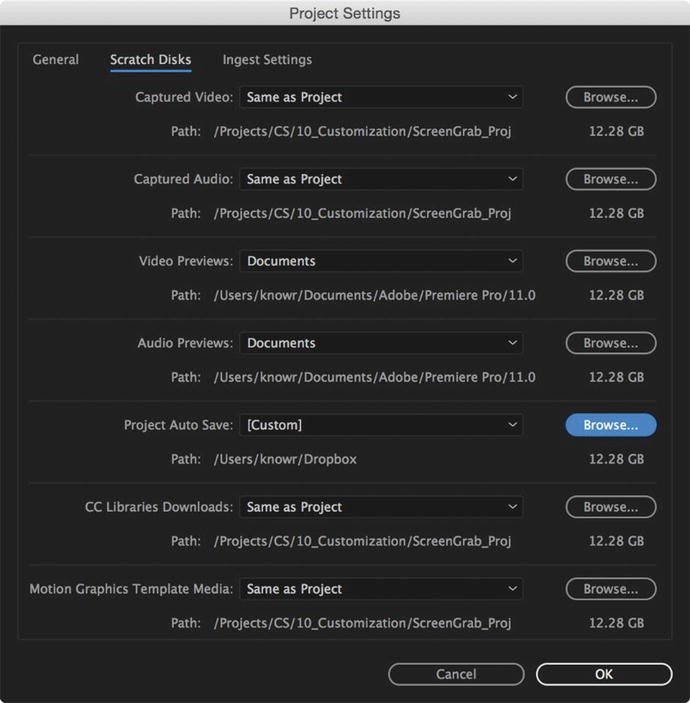Image resolution: width=690 pixels, height=703 pixels.
Task: Browse for Video Previews folder
Action: [x=611, y=261]
